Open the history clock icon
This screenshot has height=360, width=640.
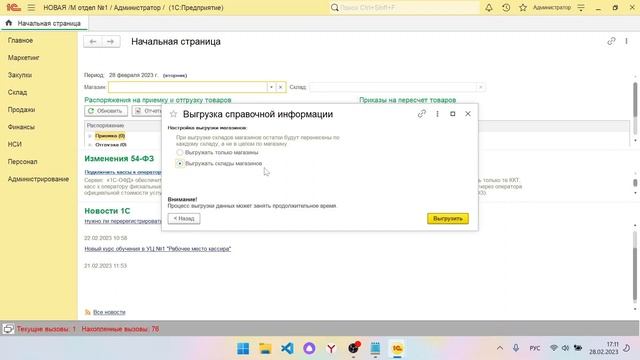pos(506,7)
